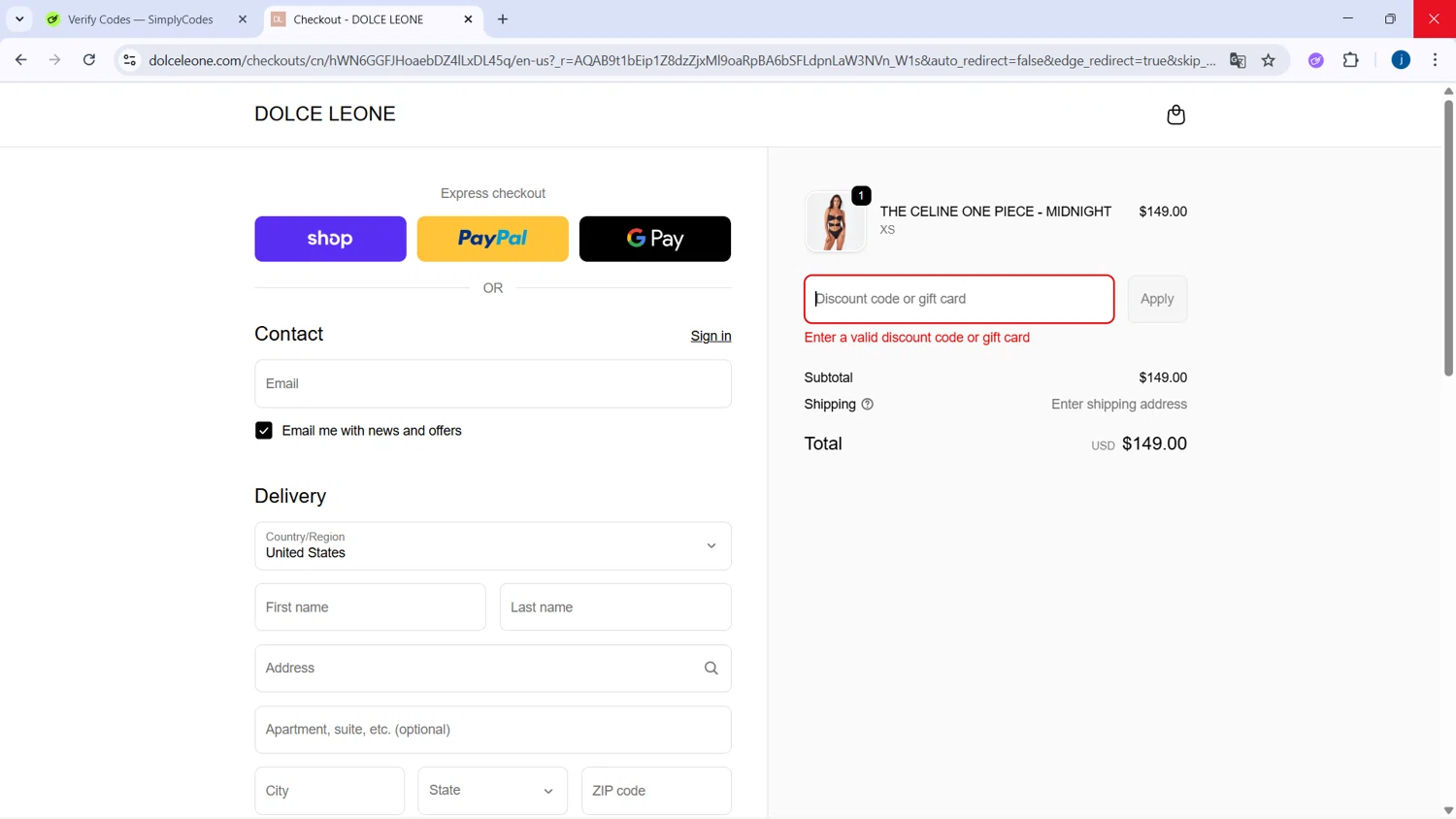This screenshot has width=1456, height=819.
Task: Focus the City field
Action: (330, 791)
